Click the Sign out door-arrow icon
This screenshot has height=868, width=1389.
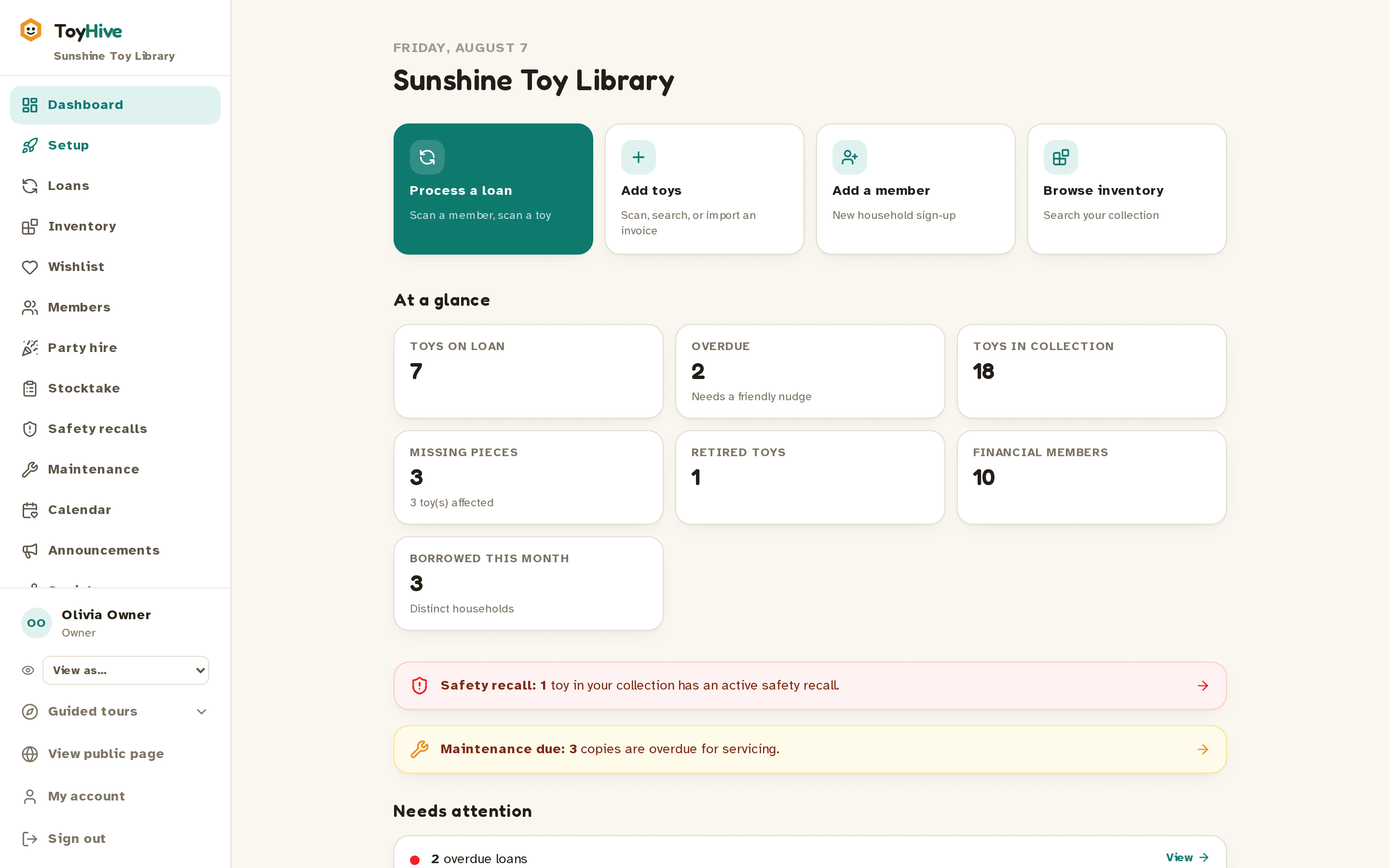(x=30, y=839)
